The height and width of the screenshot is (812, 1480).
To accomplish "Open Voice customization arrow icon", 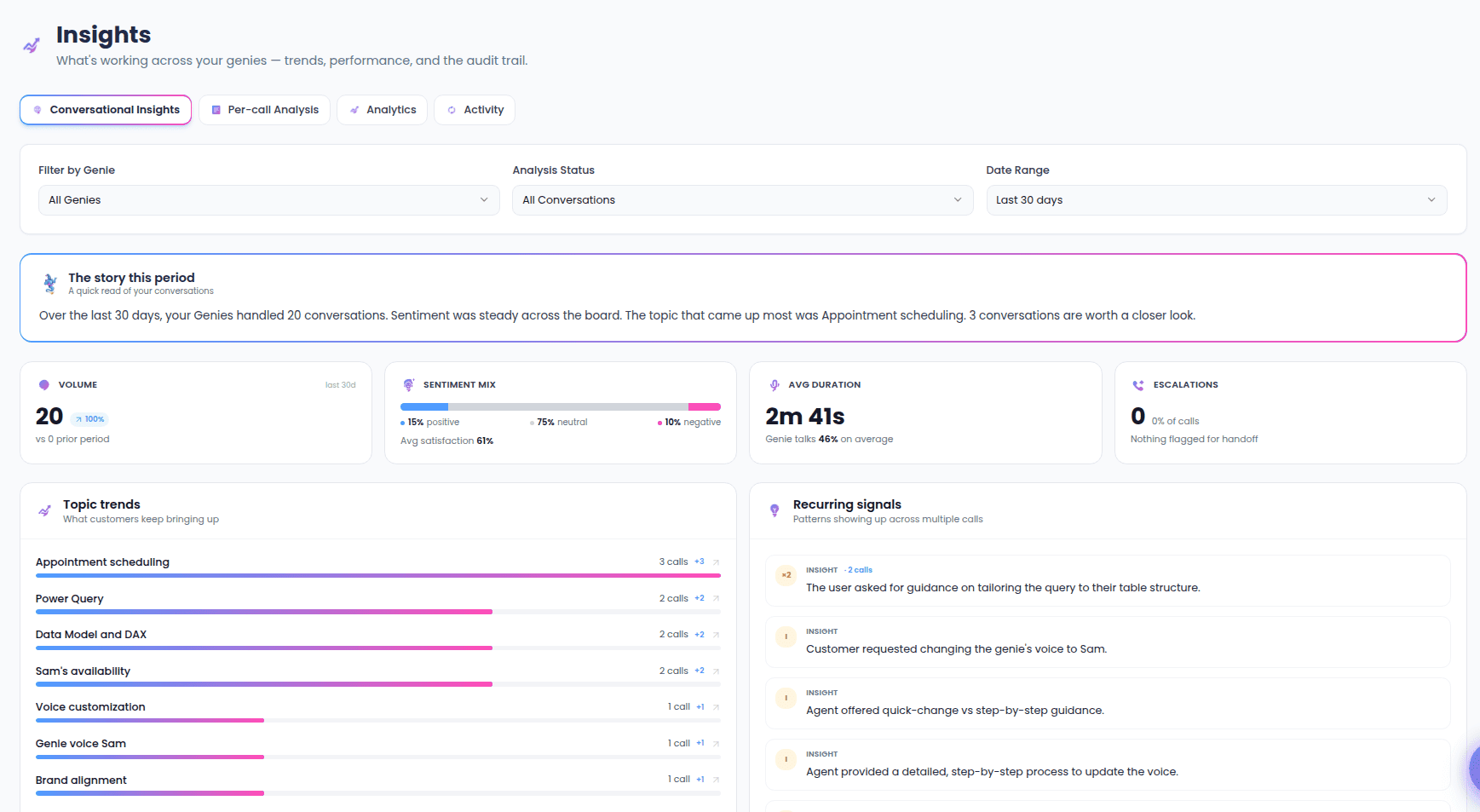I will [x=716, y=707].
